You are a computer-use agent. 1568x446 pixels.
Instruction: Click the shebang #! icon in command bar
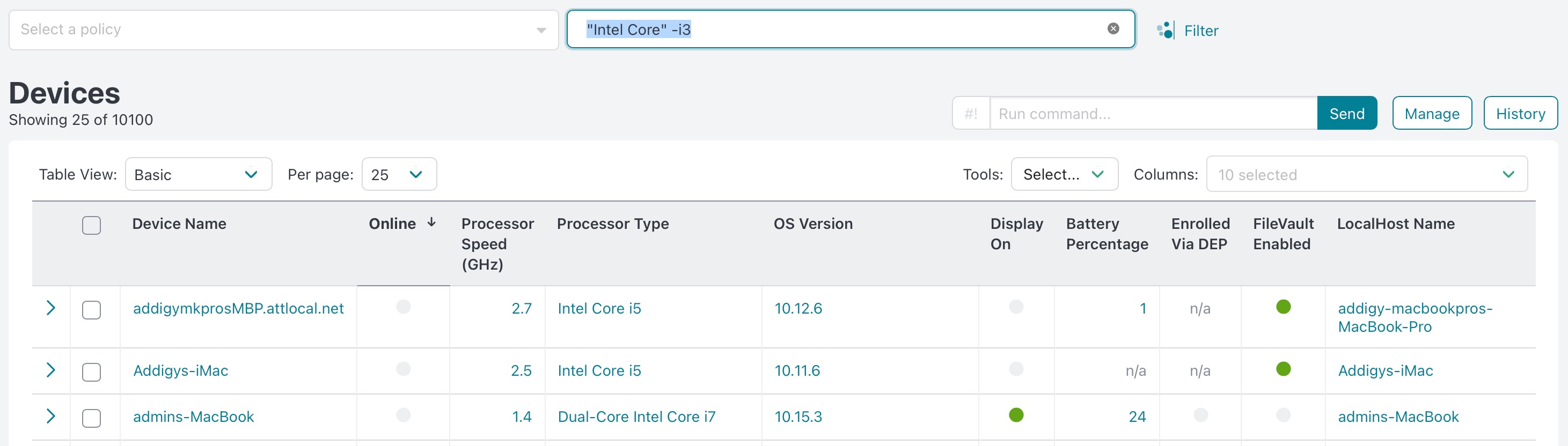[971, 114]
